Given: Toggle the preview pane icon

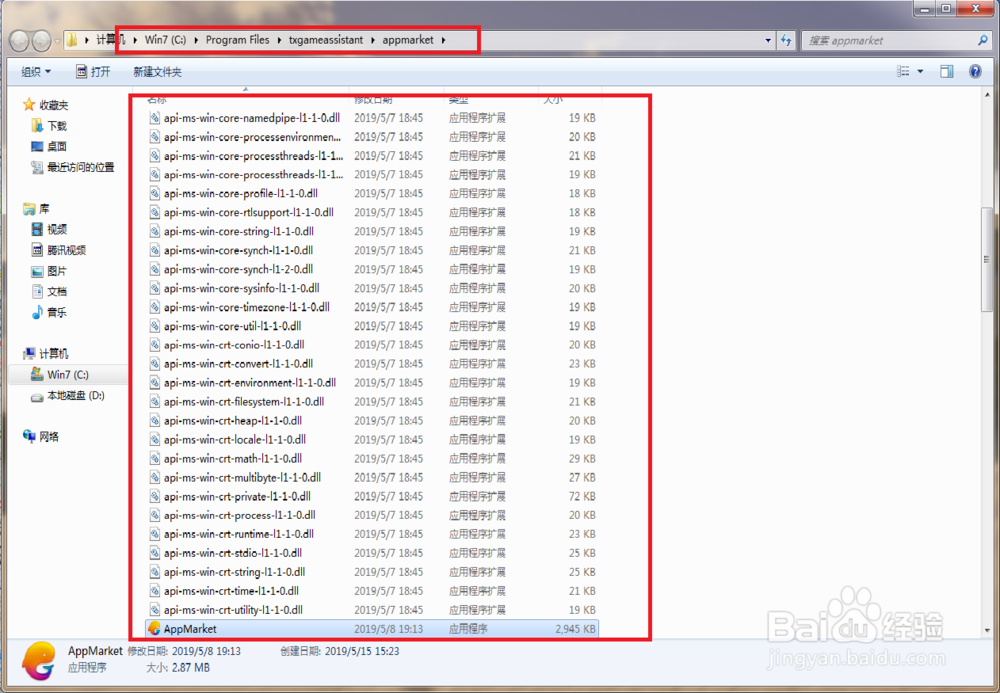Looking at the screenshot, I should click(x=946, y=71).
